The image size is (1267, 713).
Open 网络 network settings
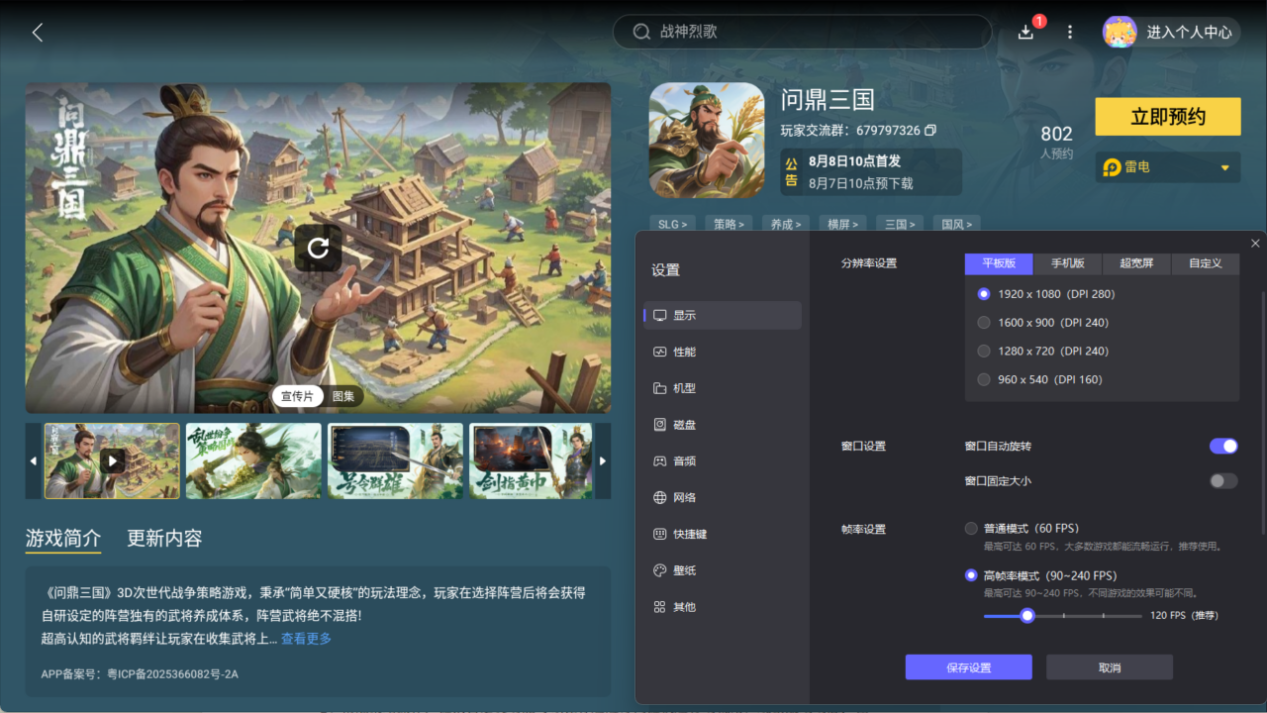tap(723, 498)
